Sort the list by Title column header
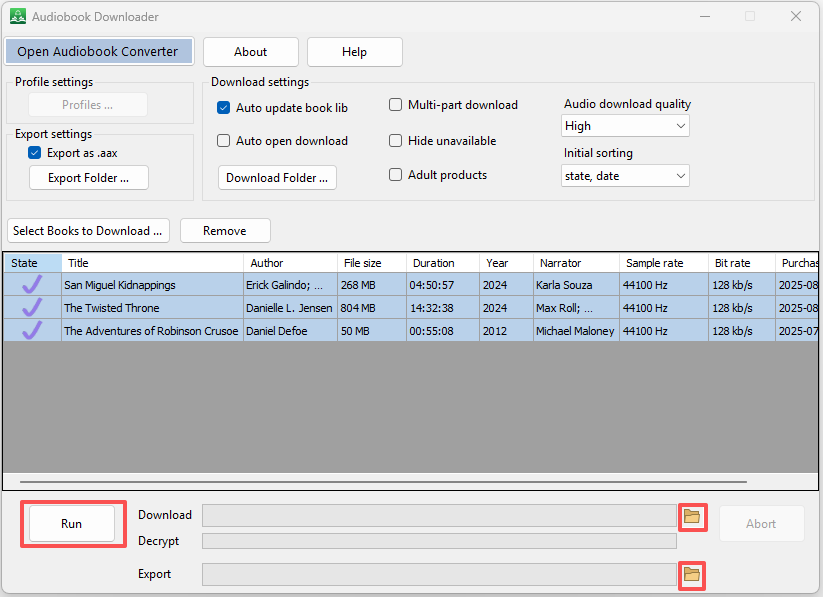The height and width of the screenshot is (597, 823). [152, 263]
